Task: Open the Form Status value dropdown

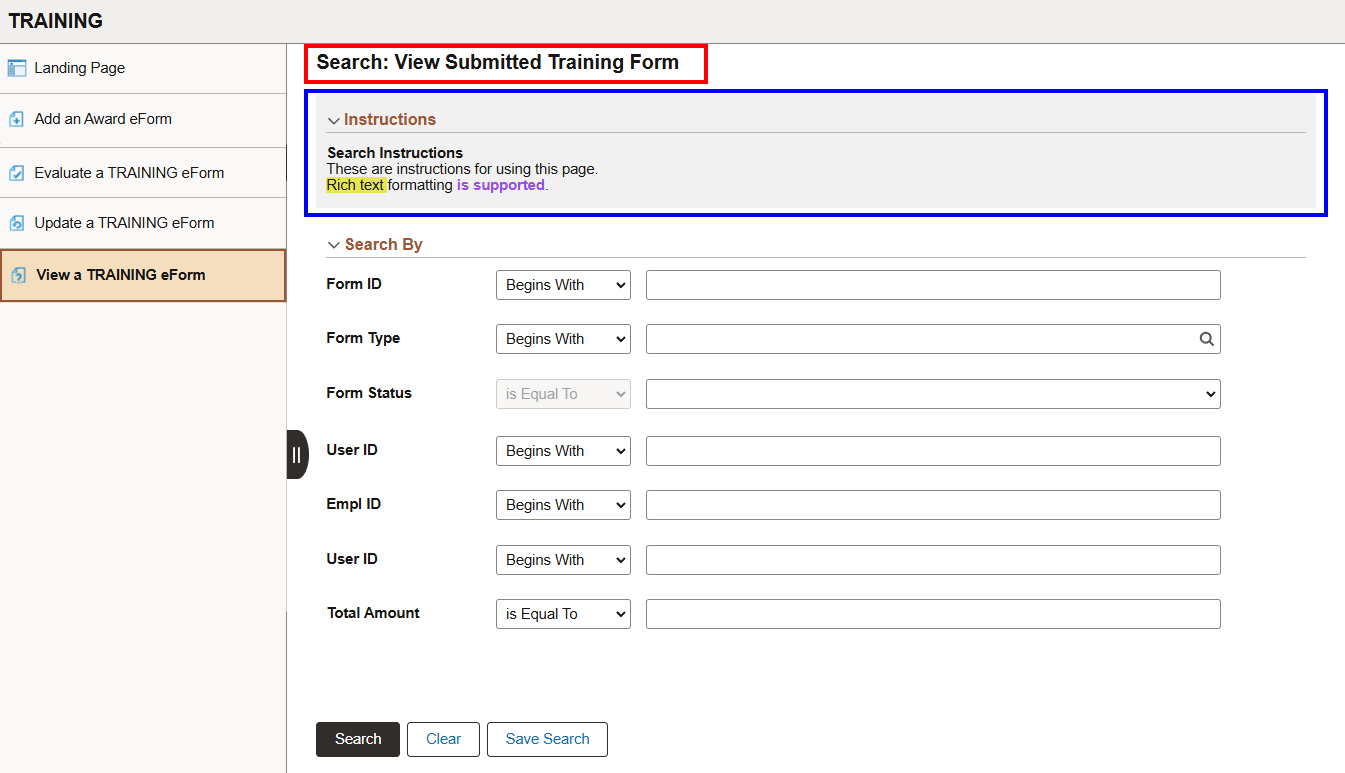Action: coord(933,394)
